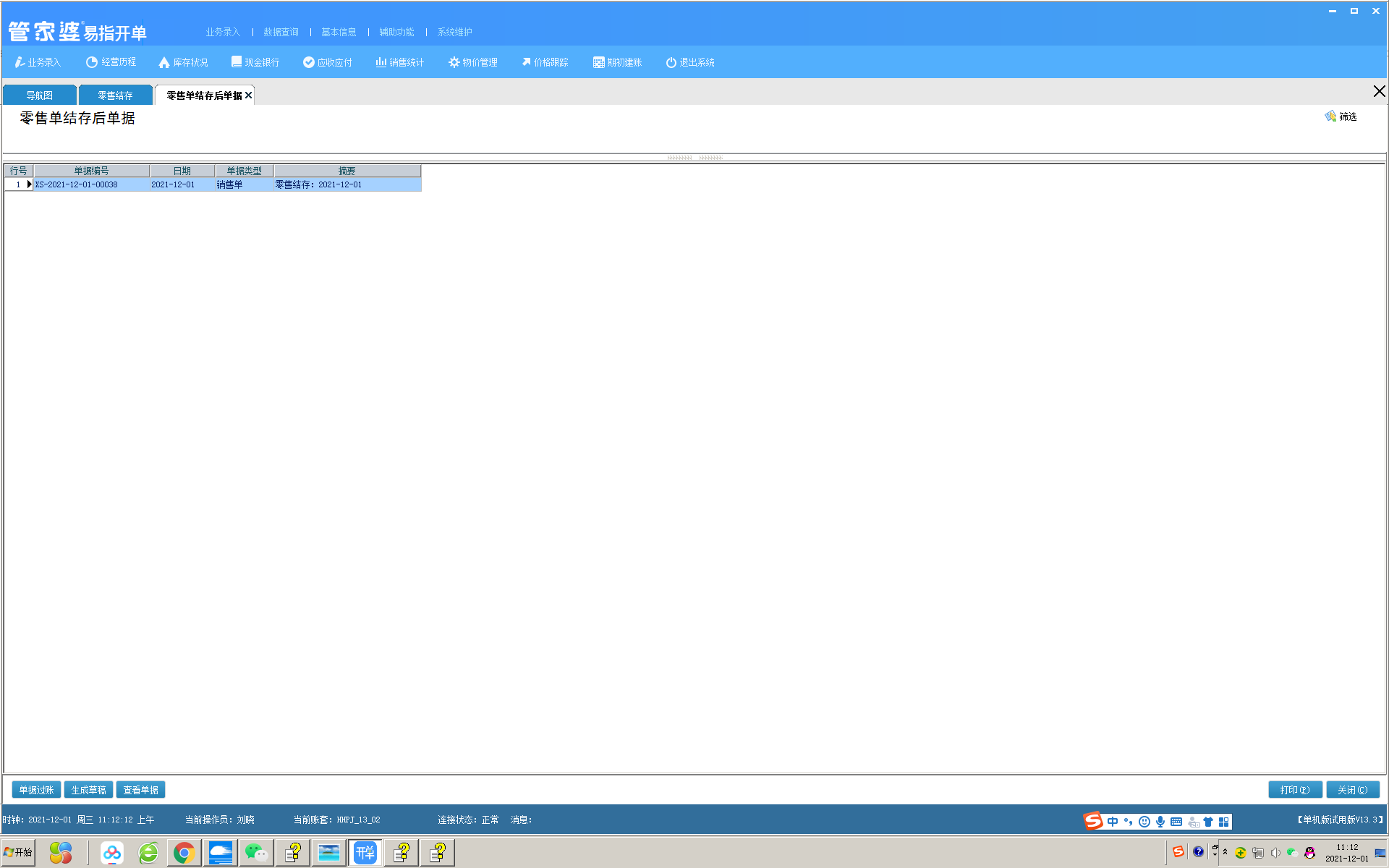Image resolution: width=1389 pixels, height=868 pixels.
Task: Click 价格跟踪 arrow icon
Action: click(x=526, y=62)
